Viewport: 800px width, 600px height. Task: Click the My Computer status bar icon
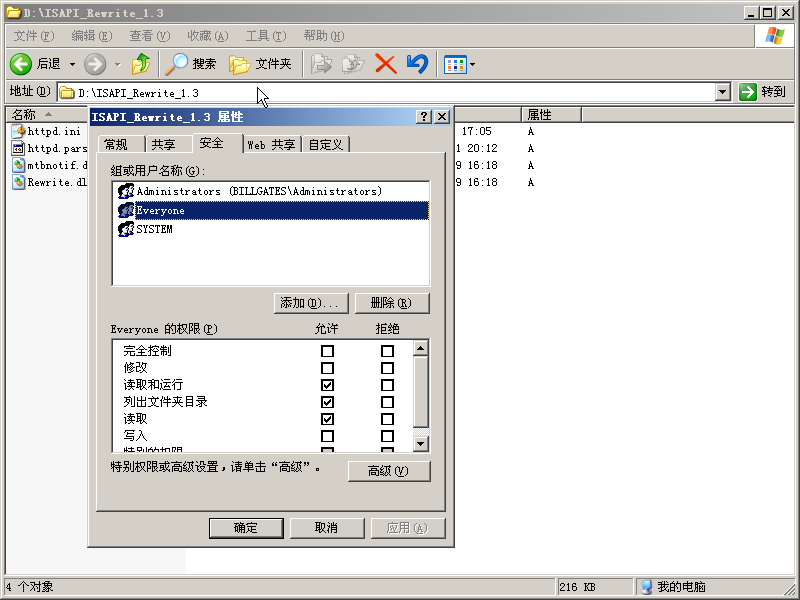646,587
